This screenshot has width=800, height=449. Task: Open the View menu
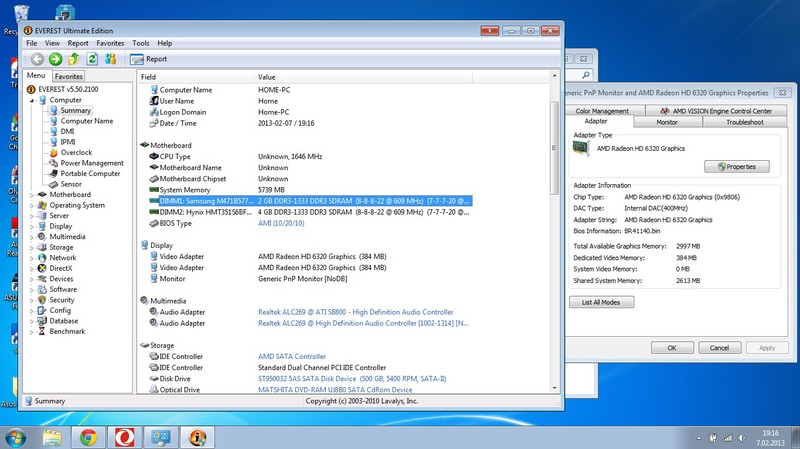pyautogui.click(x=52, y=43)
